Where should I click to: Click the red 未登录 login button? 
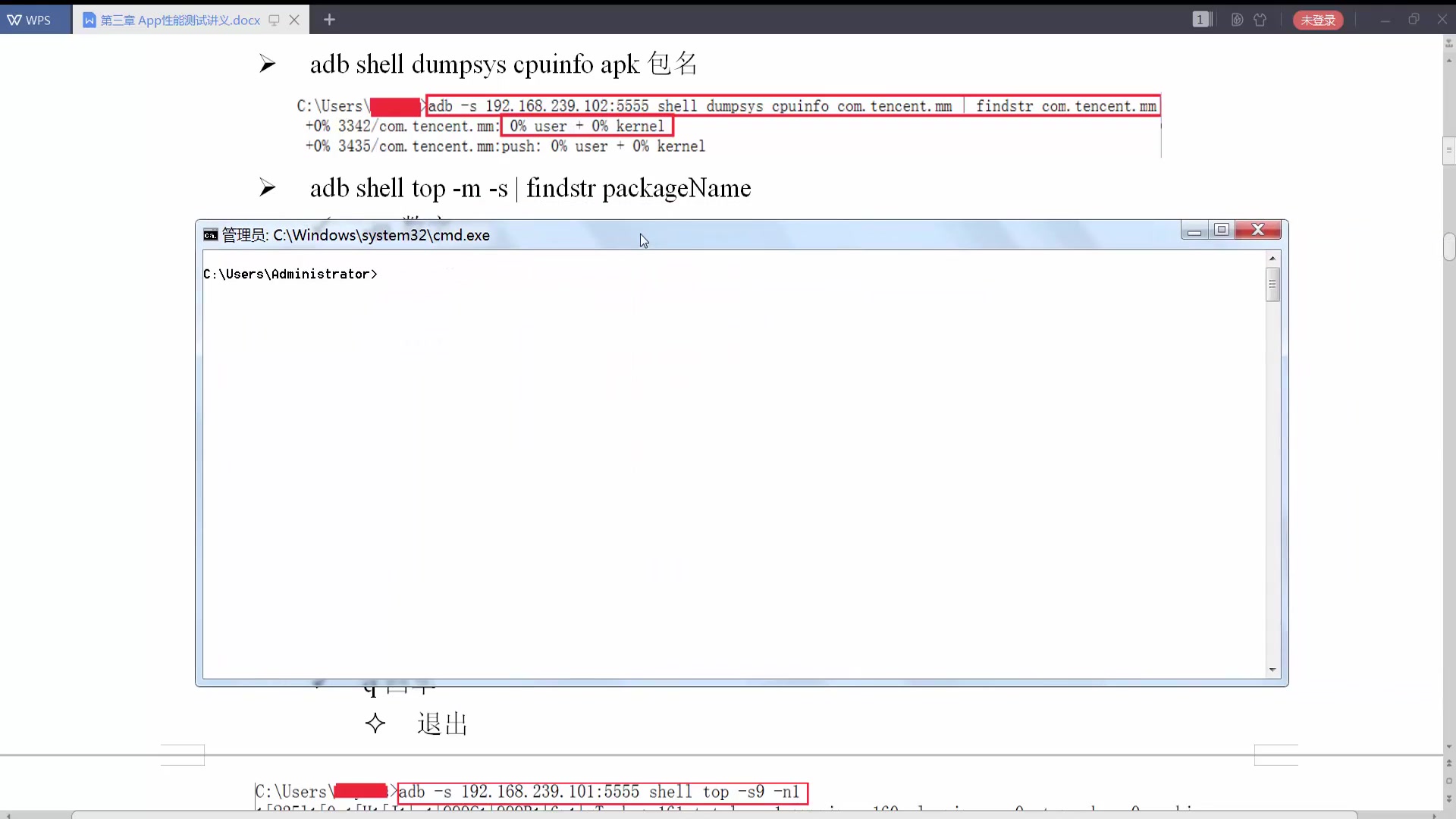[1318, 20]
